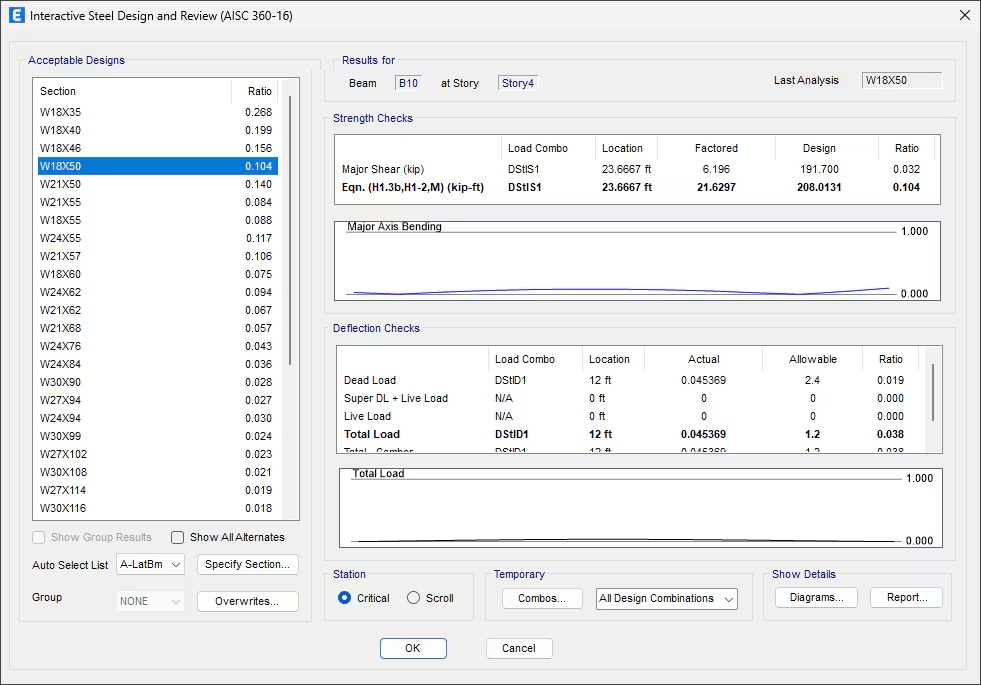Choose the Scroll station option

(414, 598)
